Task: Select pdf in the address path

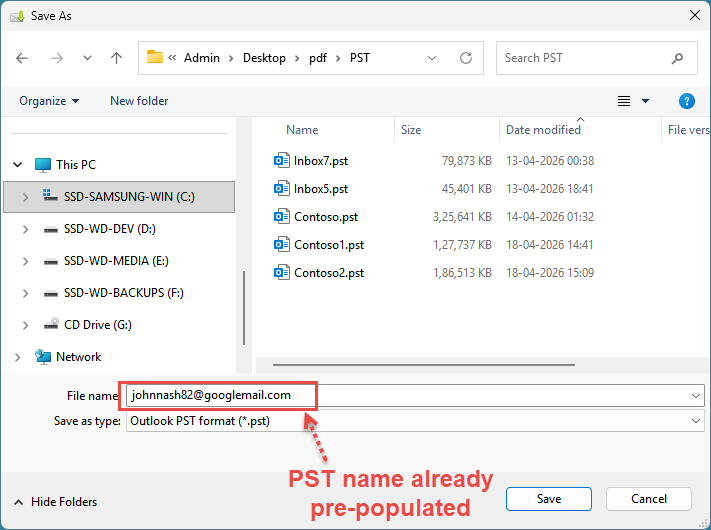Action: [318, 58]
